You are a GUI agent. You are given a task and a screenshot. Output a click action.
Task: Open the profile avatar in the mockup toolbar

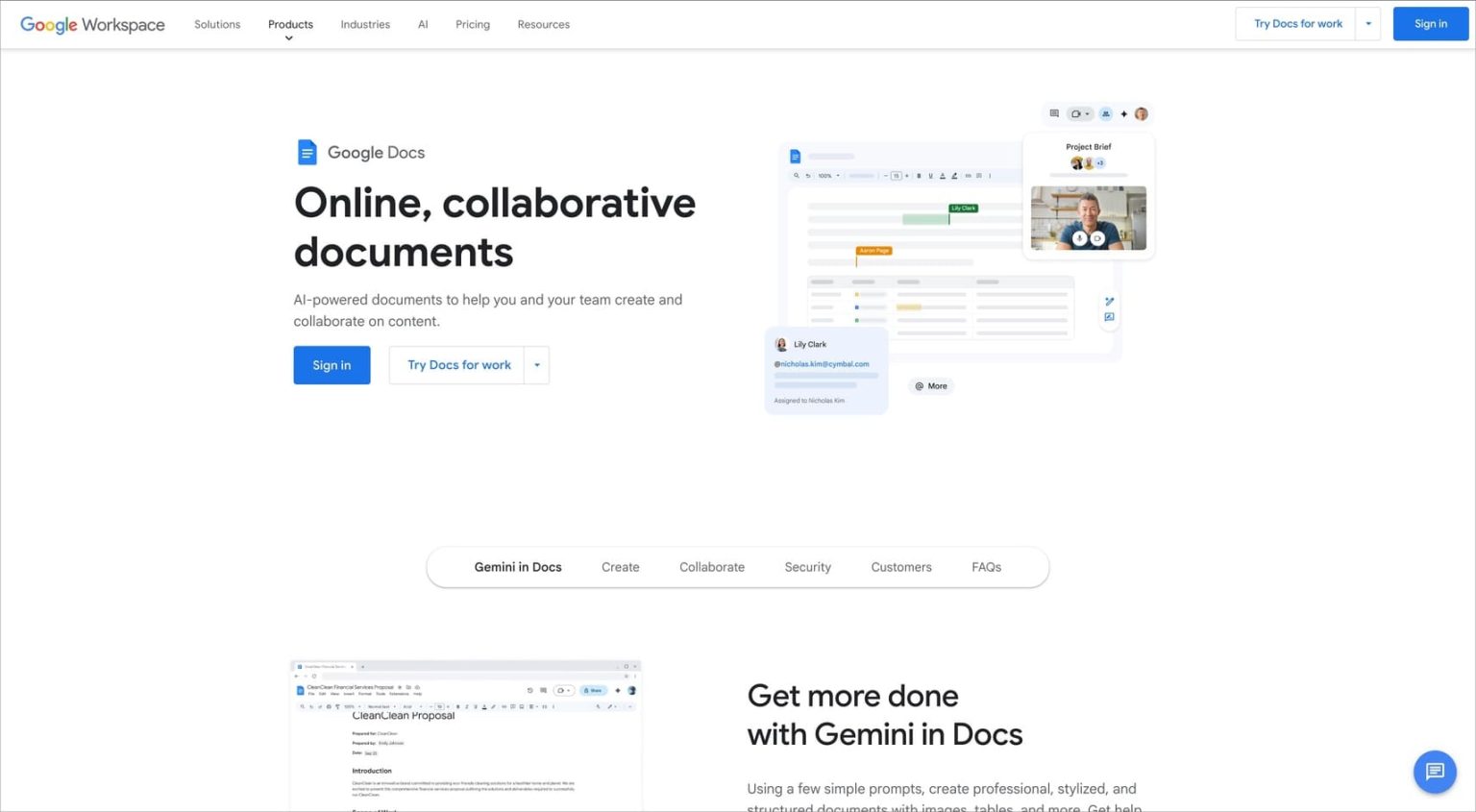click(x=1141, y=113)
